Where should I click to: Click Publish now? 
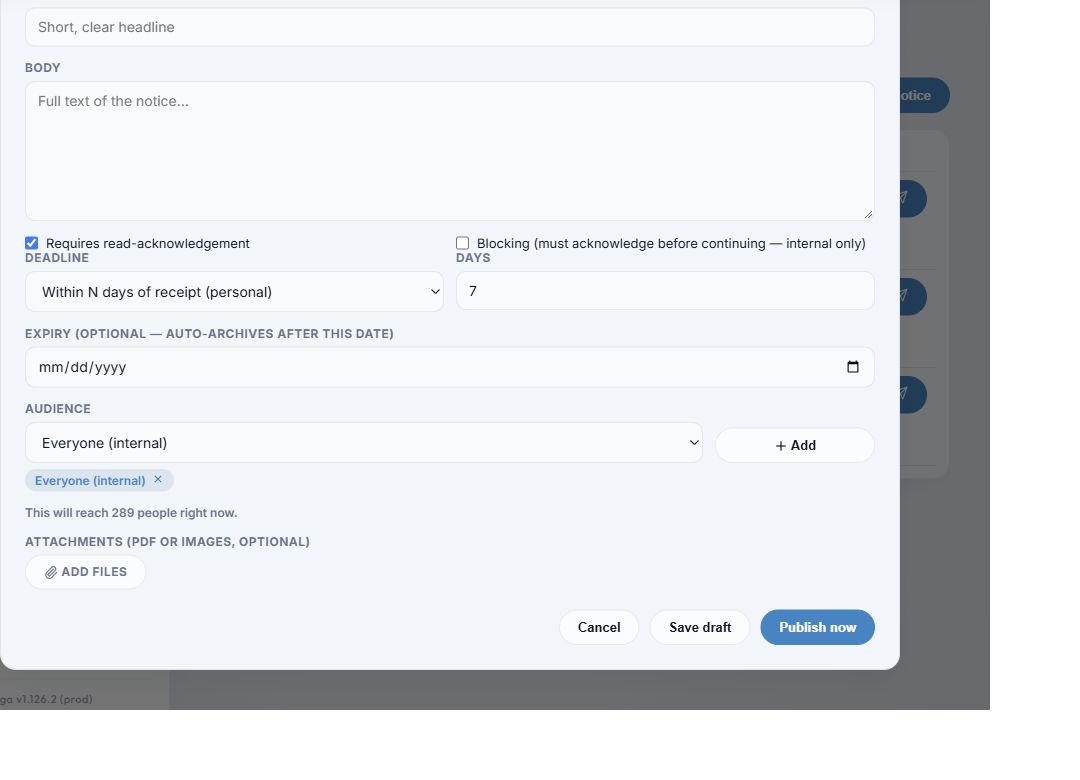pyautogui.click(x=818, y=627)
